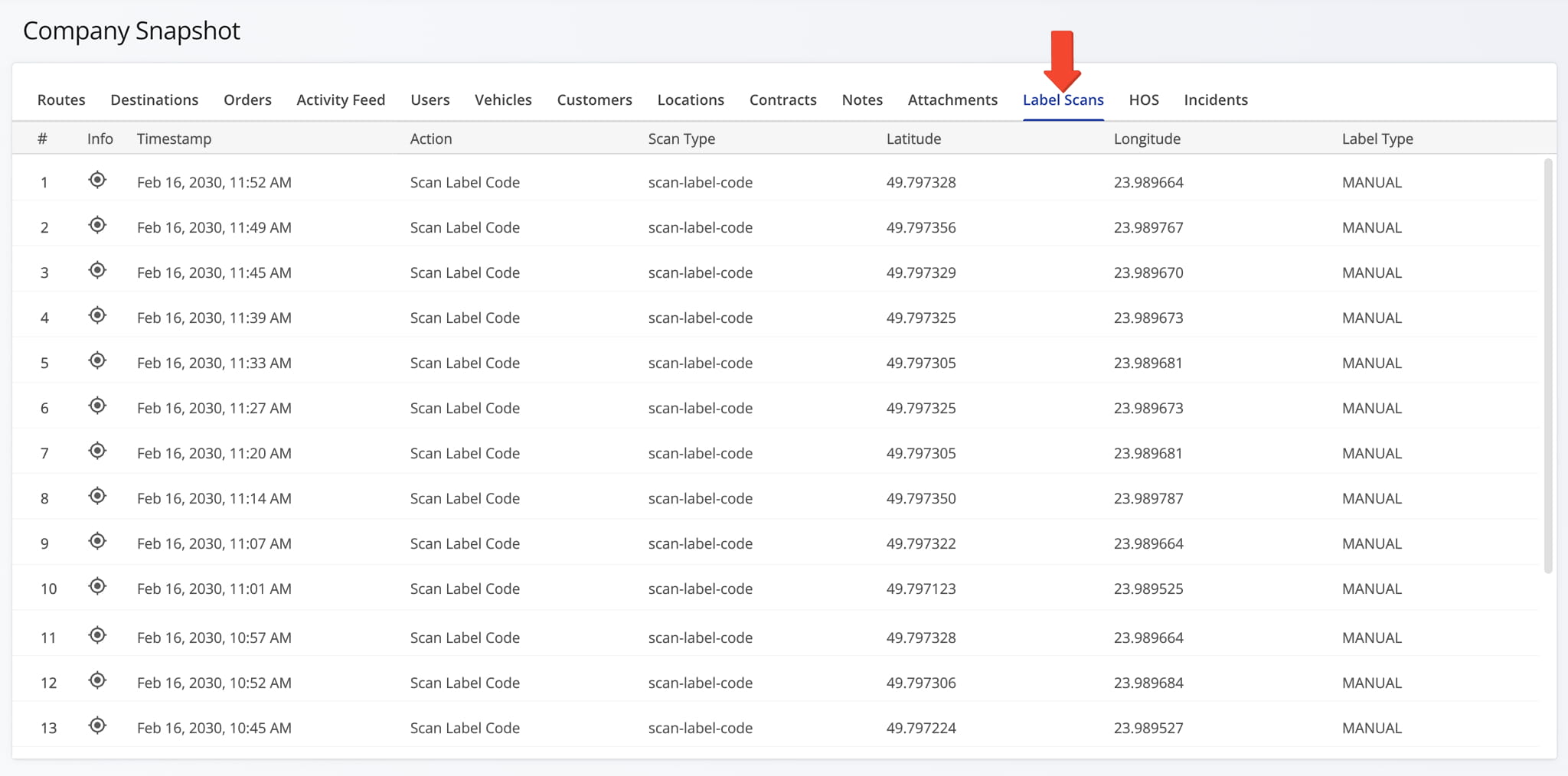
Task: Open info icon for row 11
Action: coord(97,635)
